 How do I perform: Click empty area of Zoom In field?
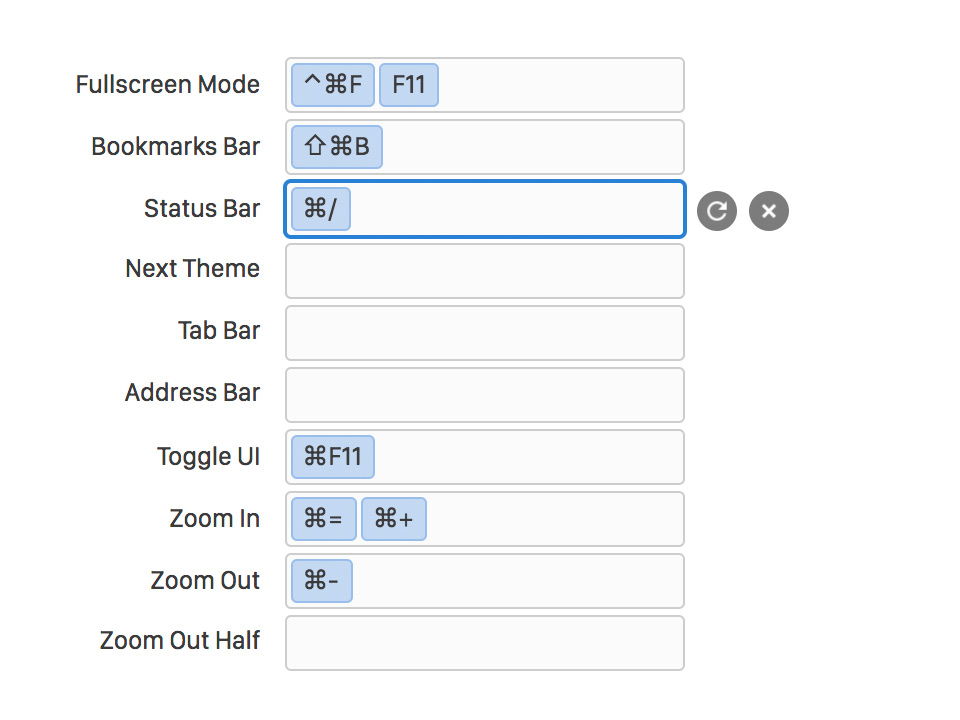coord(554,519)
